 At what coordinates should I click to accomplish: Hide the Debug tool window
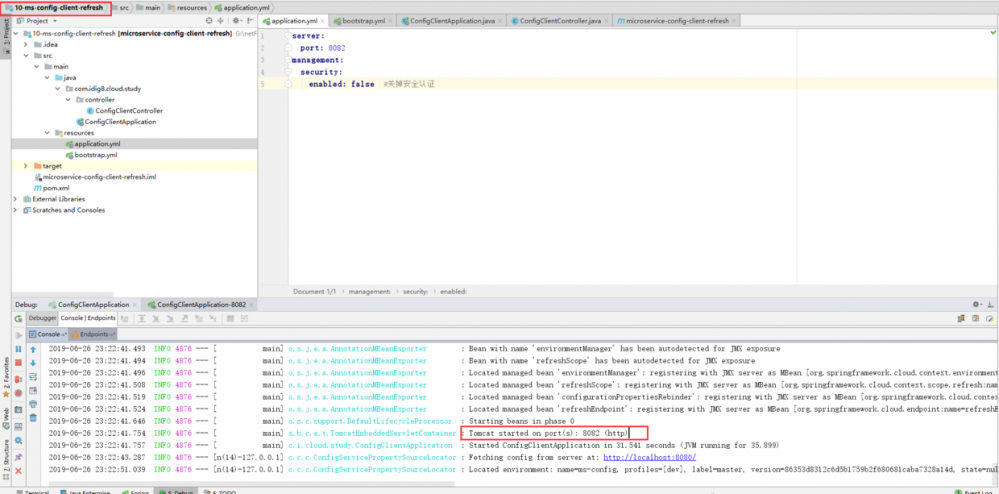(990, 305)
